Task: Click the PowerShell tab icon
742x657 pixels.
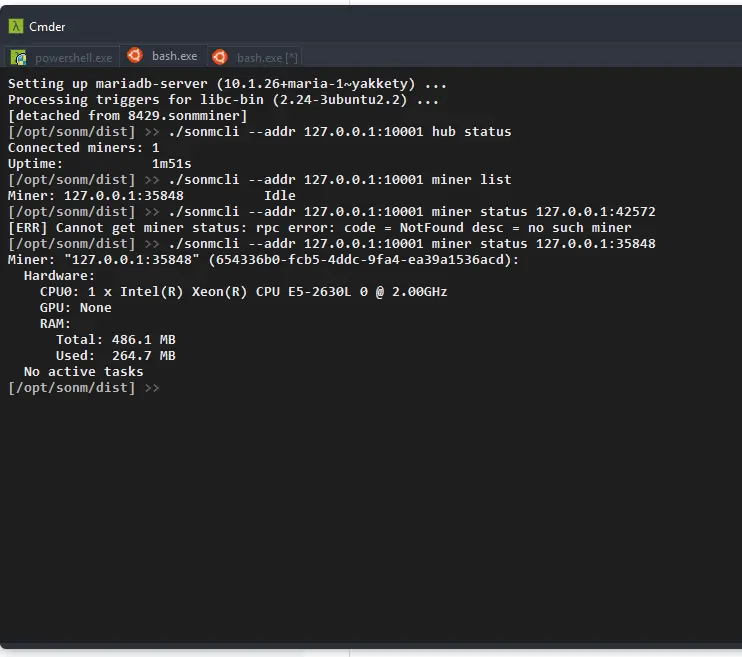Action: (x=19, y=58)
